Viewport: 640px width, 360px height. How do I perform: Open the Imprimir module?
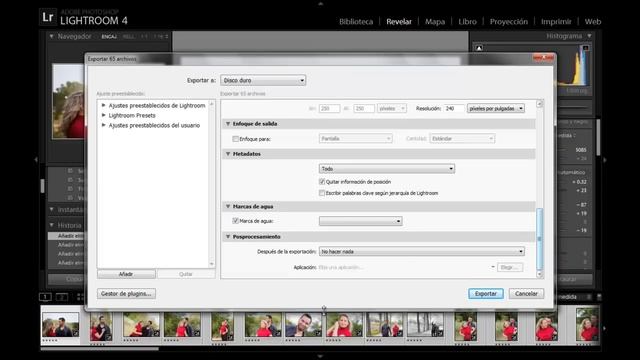tap(556, 22)
